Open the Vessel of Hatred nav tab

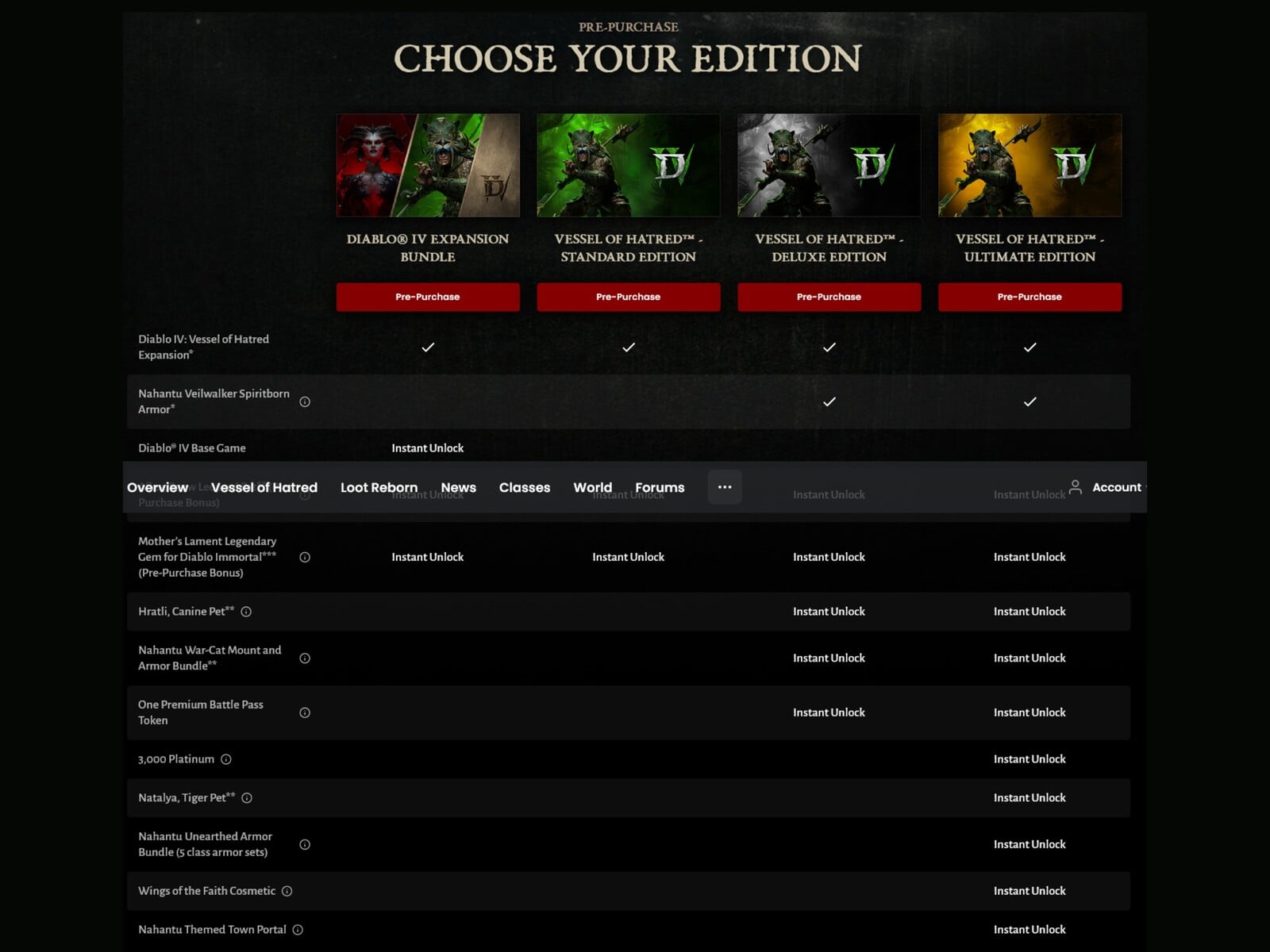coord(264,488)
